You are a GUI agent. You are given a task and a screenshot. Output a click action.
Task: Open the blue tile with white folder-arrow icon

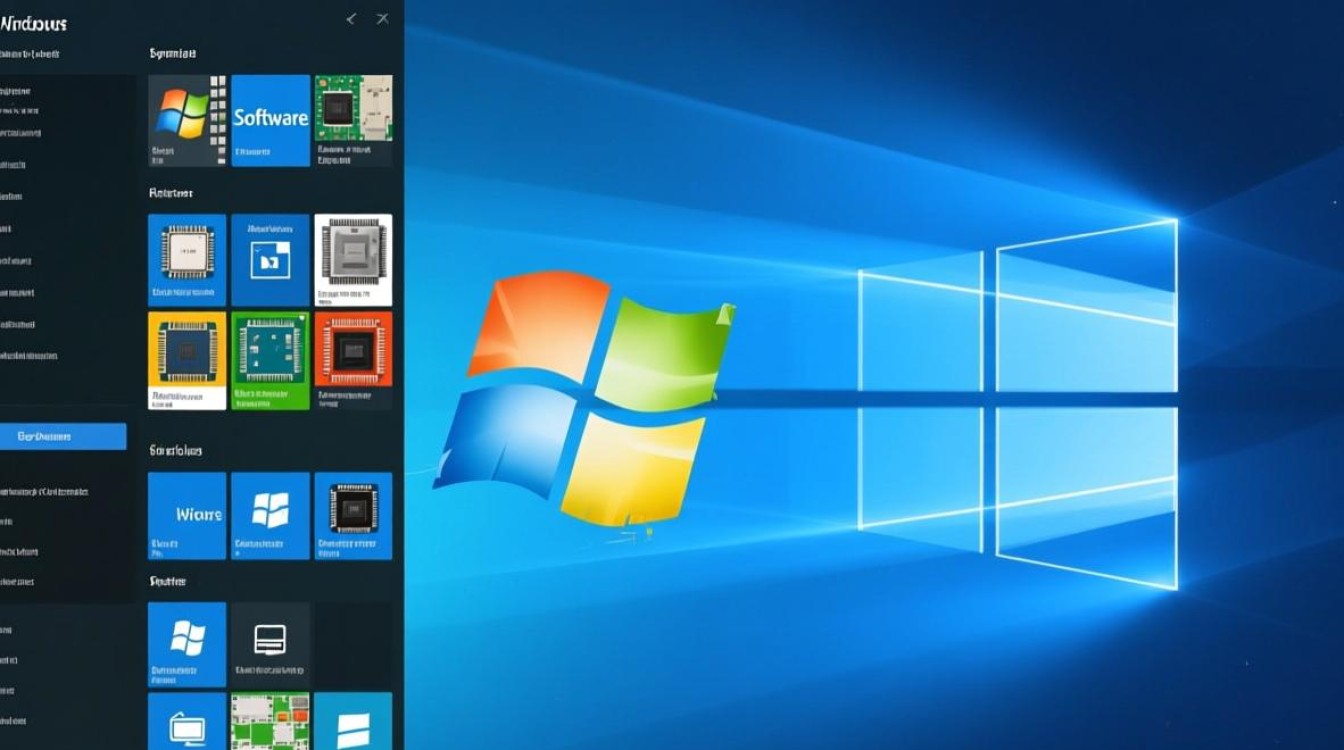[x=270, y=258]
